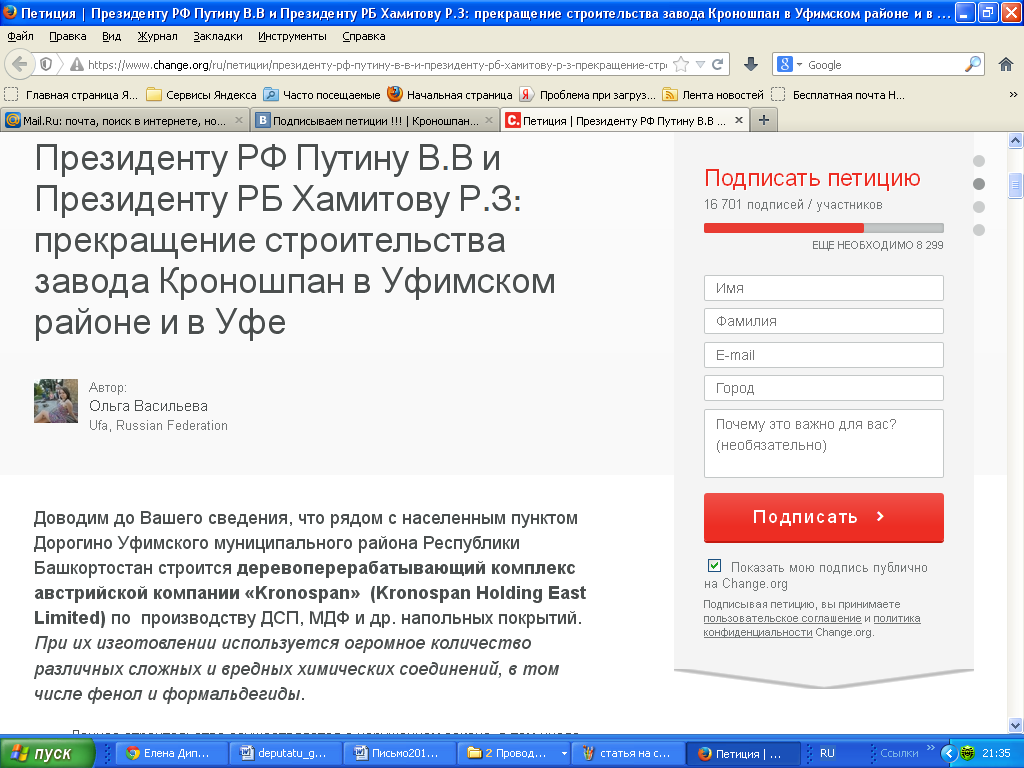Open пользовательское соглашение link

782,618
